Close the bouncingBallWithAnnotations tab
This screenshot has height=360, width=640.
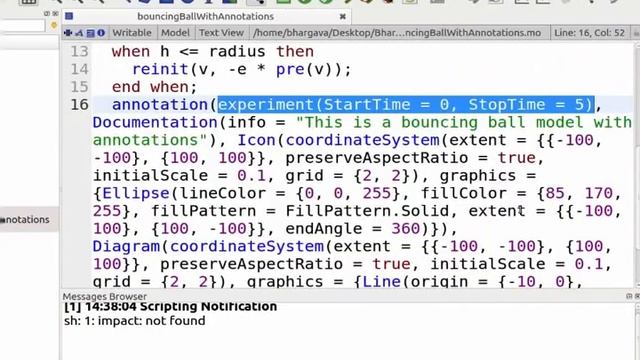[343, 17]
